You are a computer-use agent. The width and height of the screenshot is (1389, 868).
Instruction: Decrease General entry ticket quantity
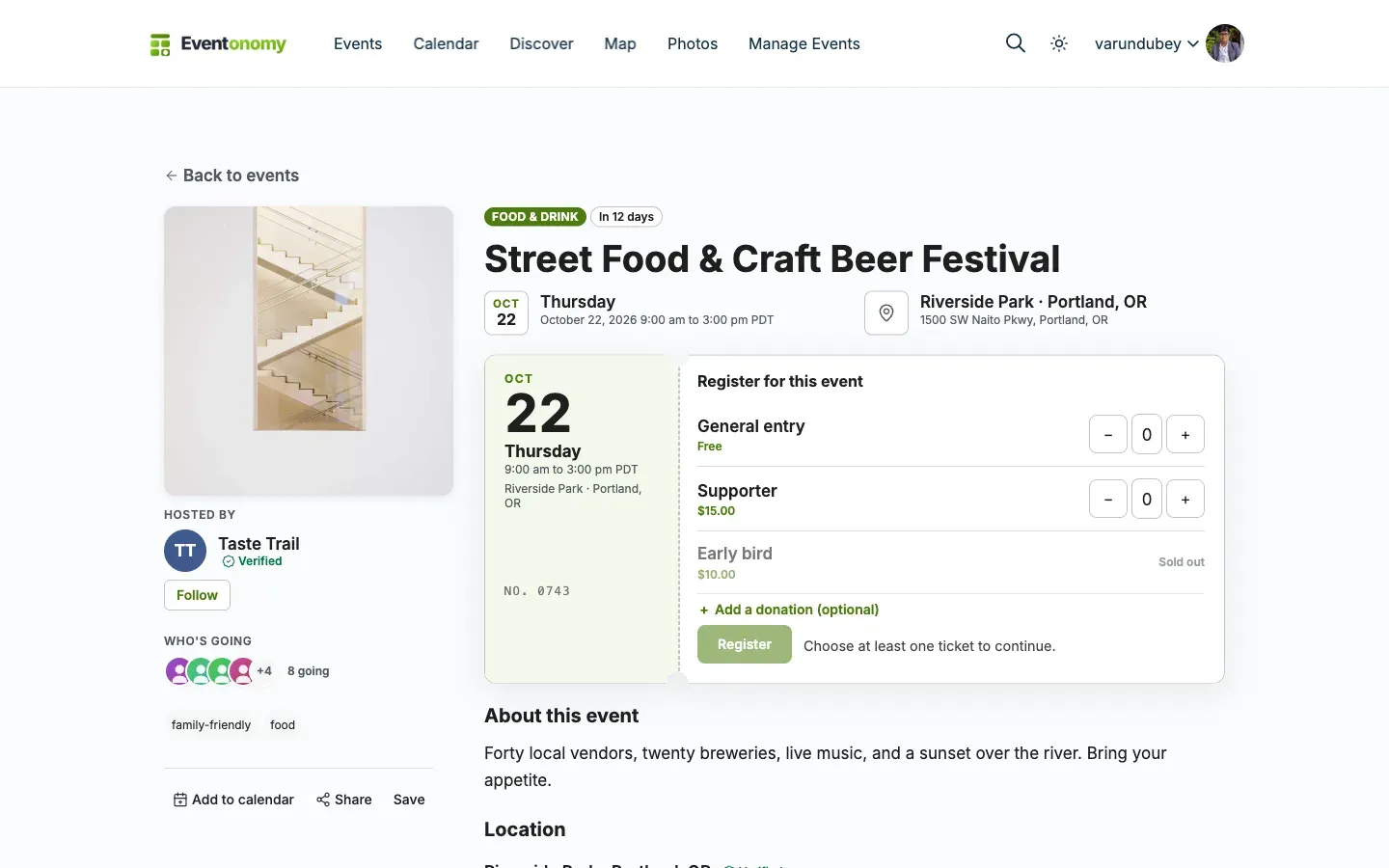tap(1108, 434)
